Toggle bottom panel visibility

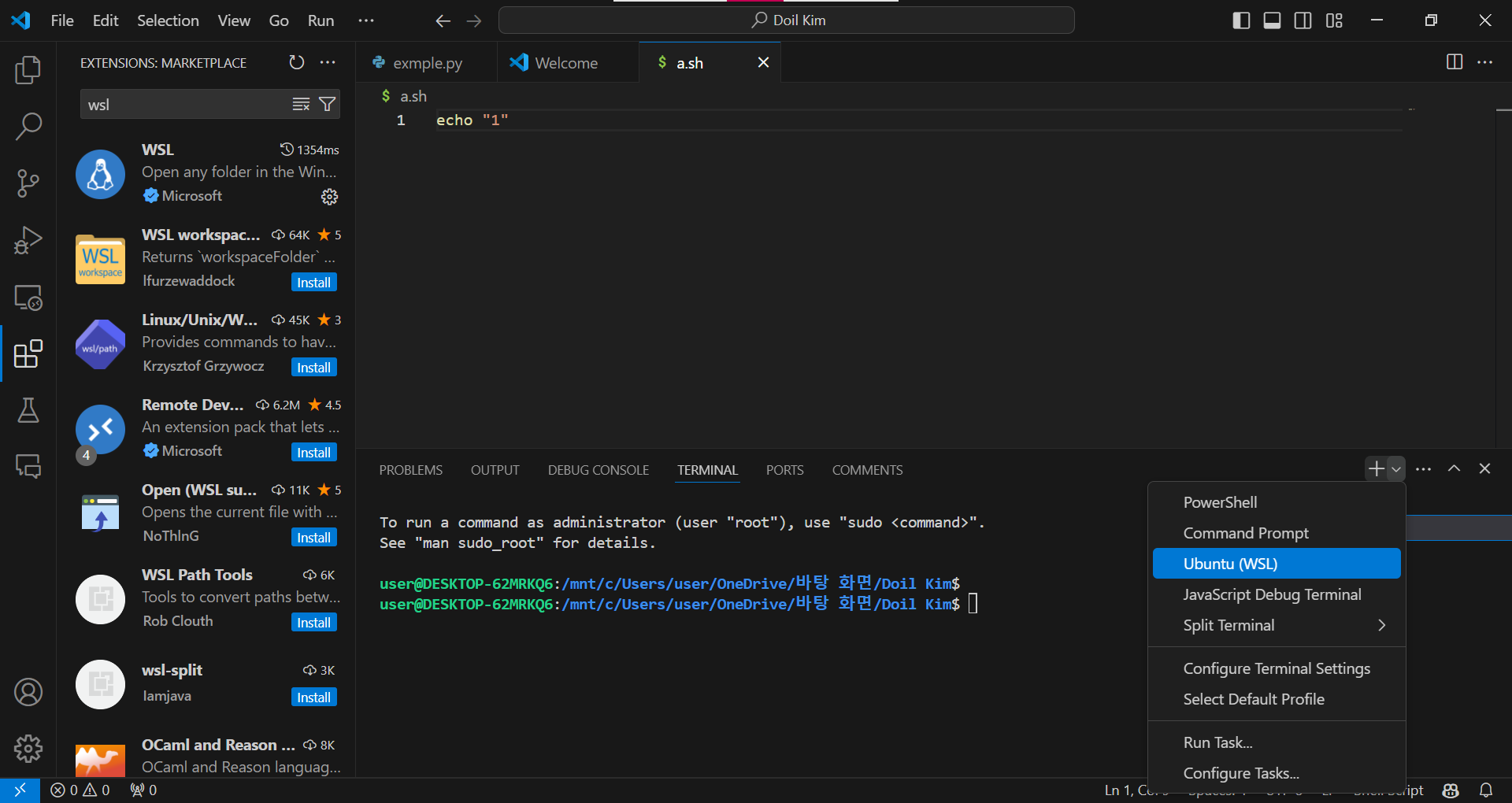(x=1272, y=20)
